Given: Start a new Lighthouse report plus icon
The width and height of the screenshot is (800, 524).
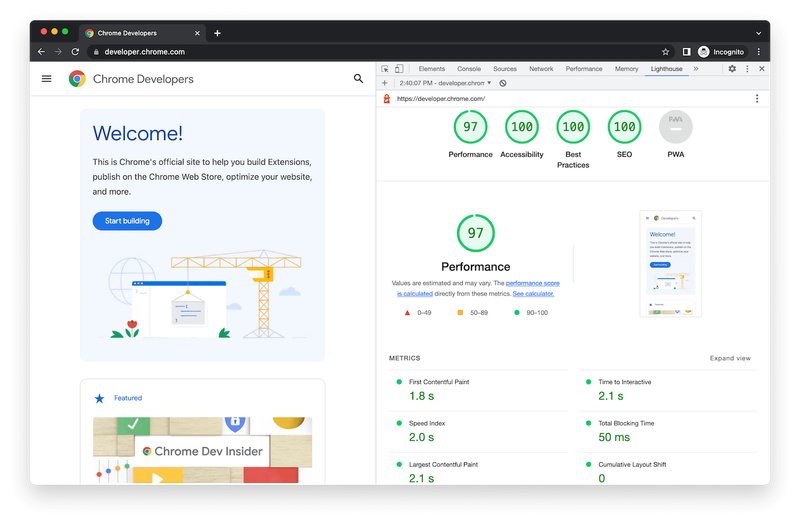Looking at the screenshot, I should [x=385, y=83].
